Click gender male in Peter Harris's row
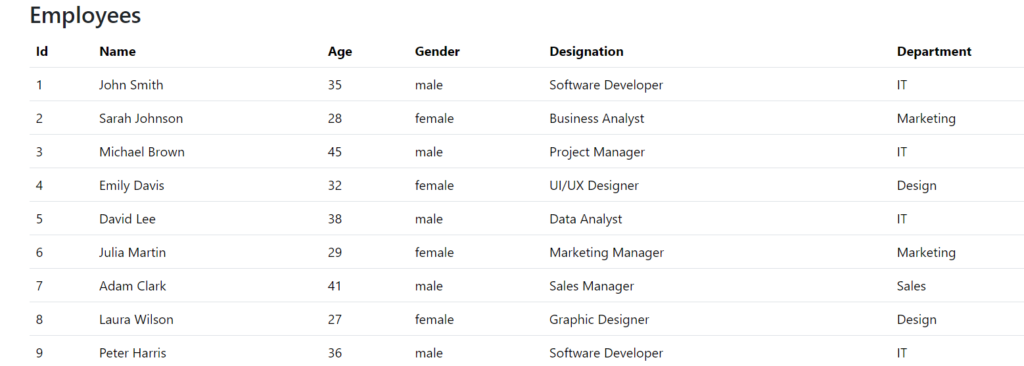1024x366 pixels. click(428, 353)
